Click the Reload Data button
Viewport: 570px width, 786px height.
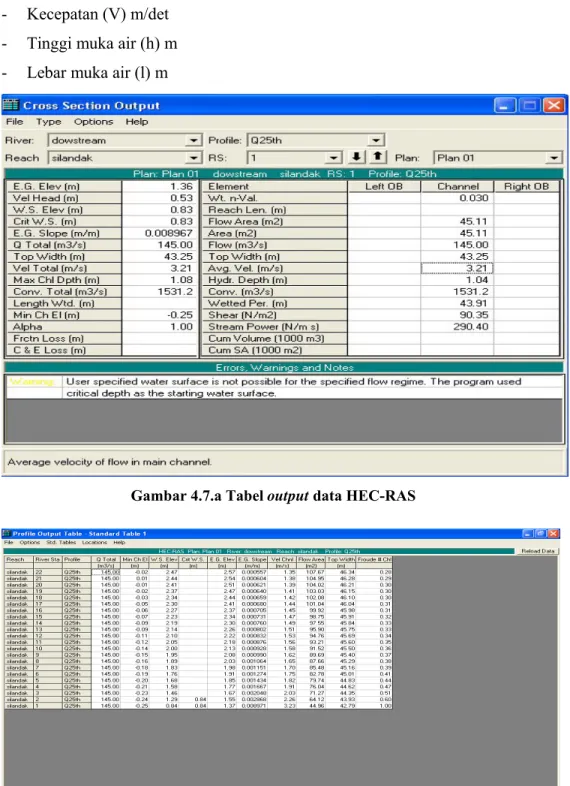click(537, 551)
